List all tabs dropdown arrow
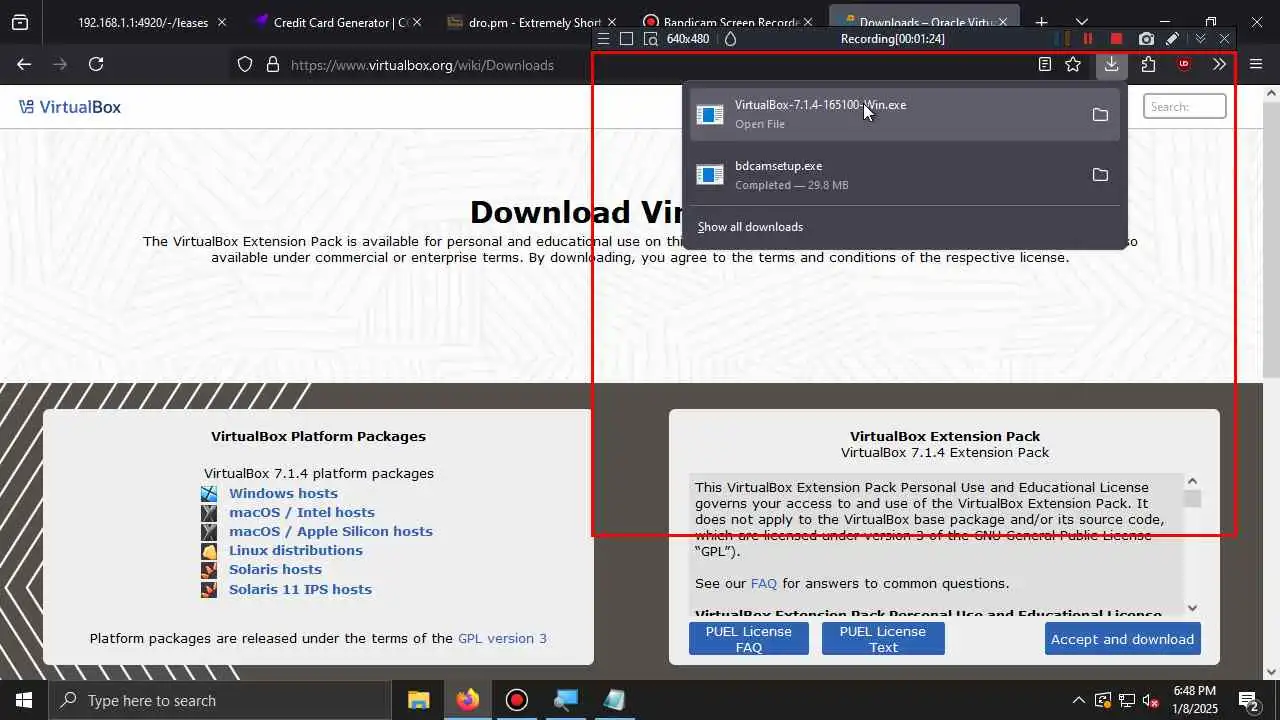This screenshot has width=1280, height=720. [1082, 22]
